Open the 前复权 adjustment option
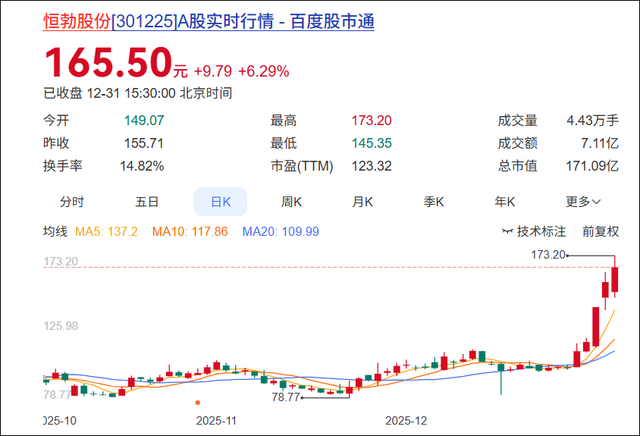 click(600, 231)
